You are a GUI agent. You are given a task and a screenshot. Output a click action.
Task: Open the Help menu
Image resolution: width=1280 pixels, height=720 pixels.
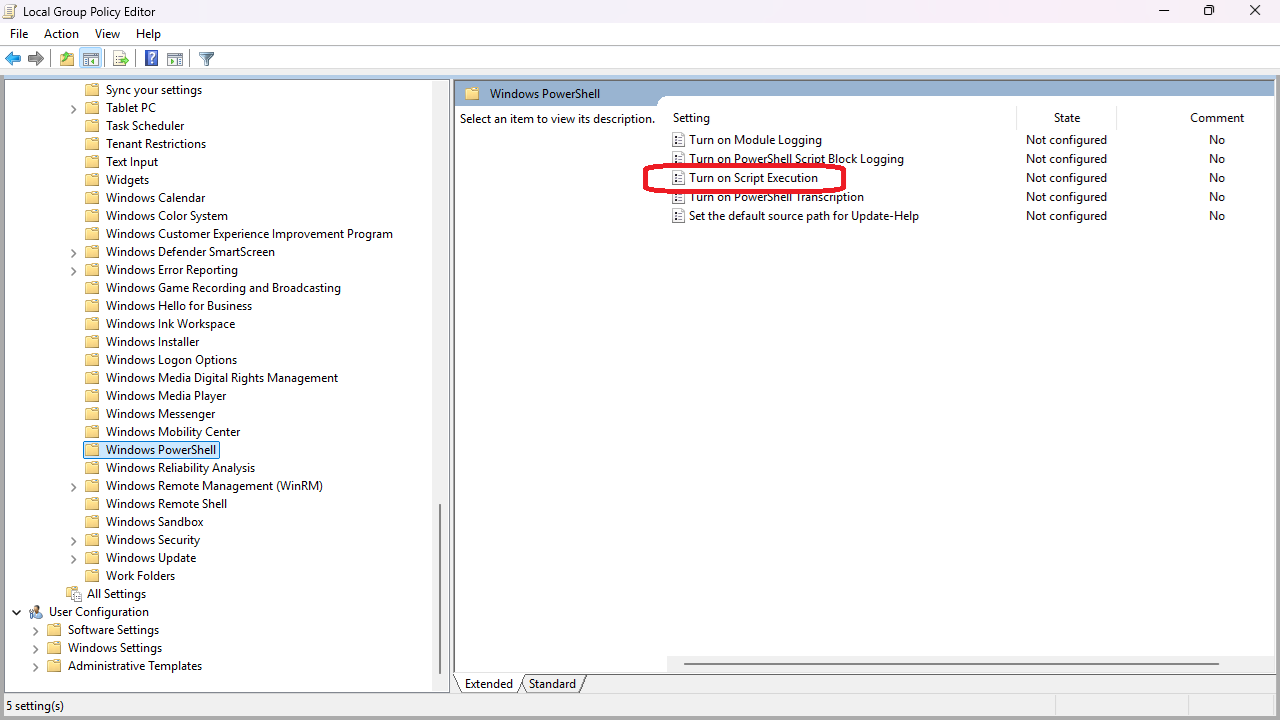click(x=148, y=34)
